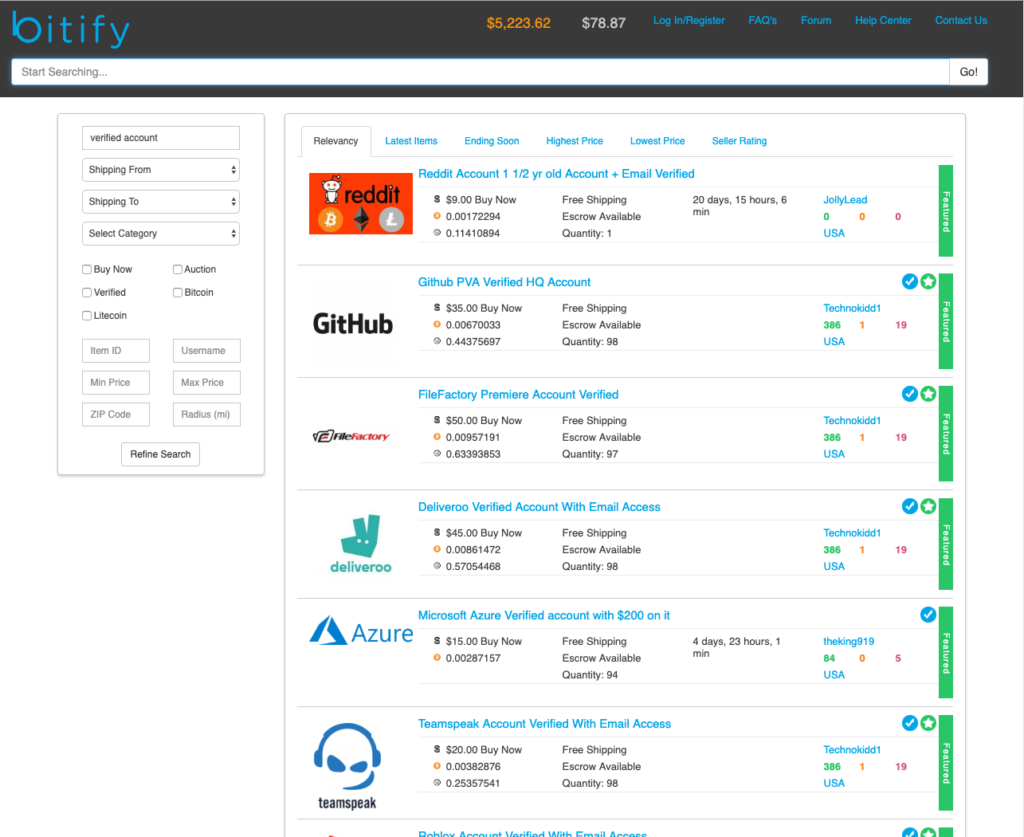Click Featured ribbon on Deliveroo listing
The width and height of the screenshot is (1024, 837).
click(946, 544)
